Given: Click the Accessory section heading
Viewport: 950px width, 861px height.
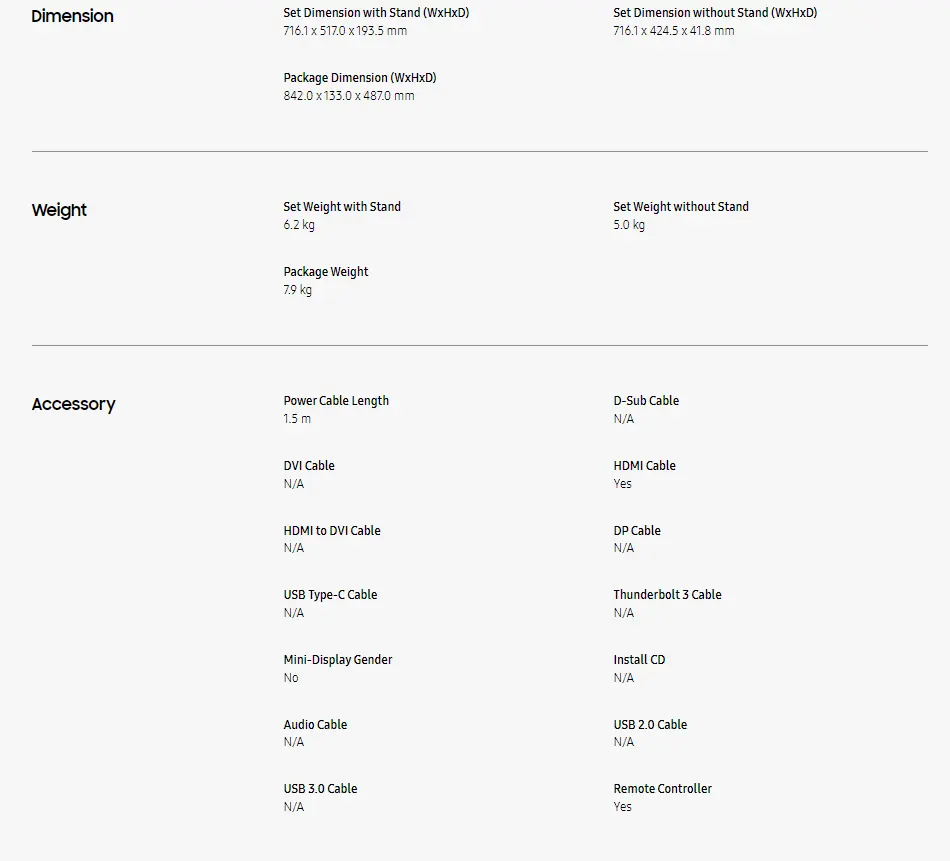Looking at the screenshot, I should tap(73, 404).
